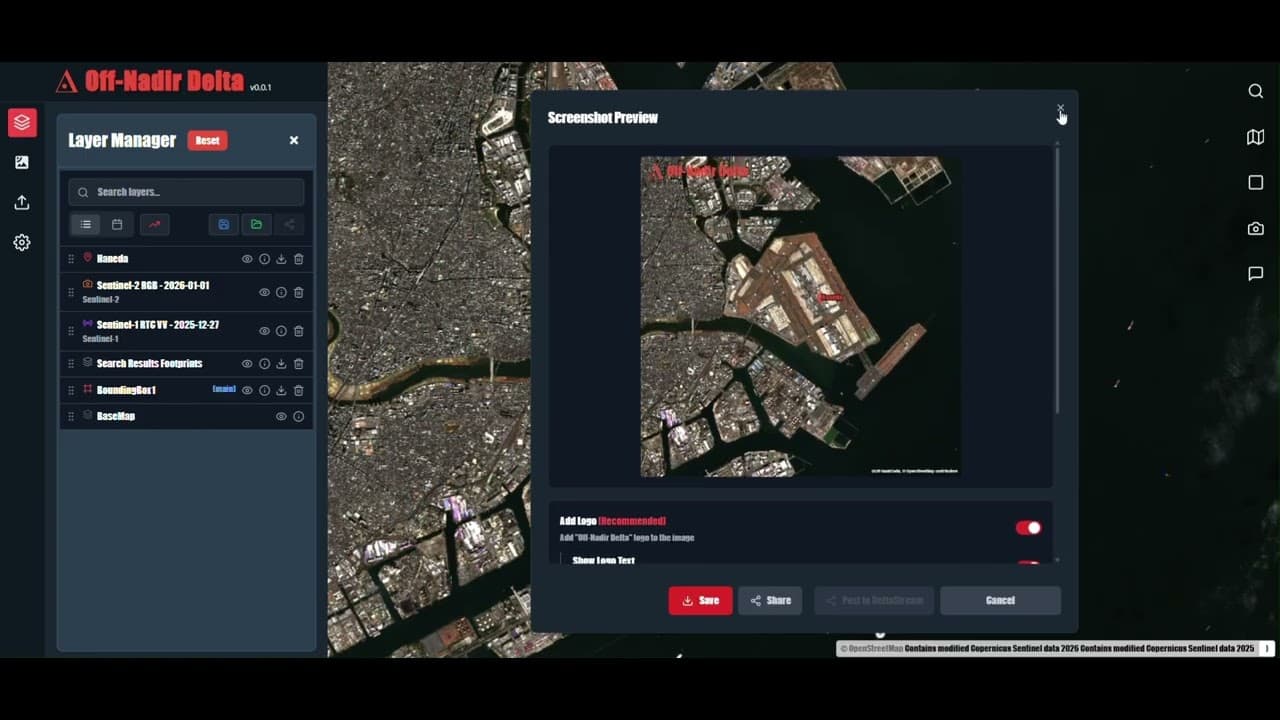Click the blue save layers icon

223,224
